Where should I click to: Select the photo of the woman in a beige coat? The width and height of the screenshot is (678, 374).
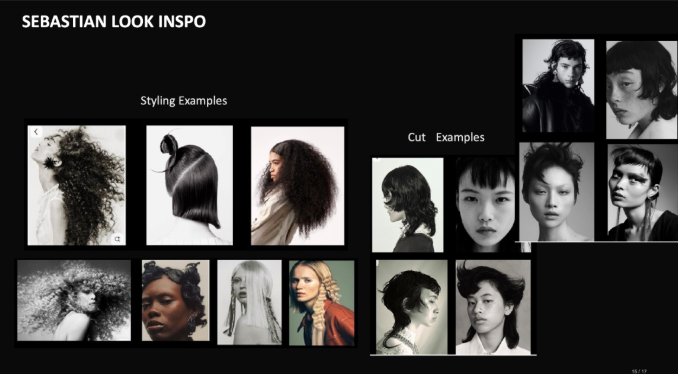297,186
